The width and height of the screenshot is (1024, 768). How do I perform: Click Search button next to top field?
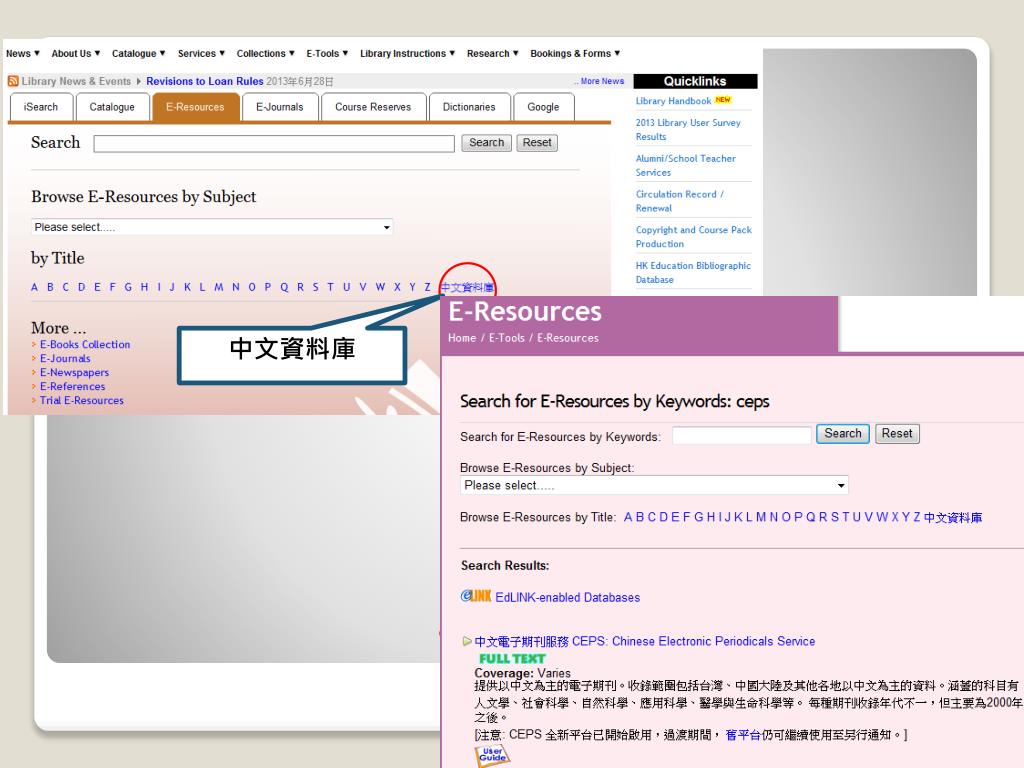point(487,143)
